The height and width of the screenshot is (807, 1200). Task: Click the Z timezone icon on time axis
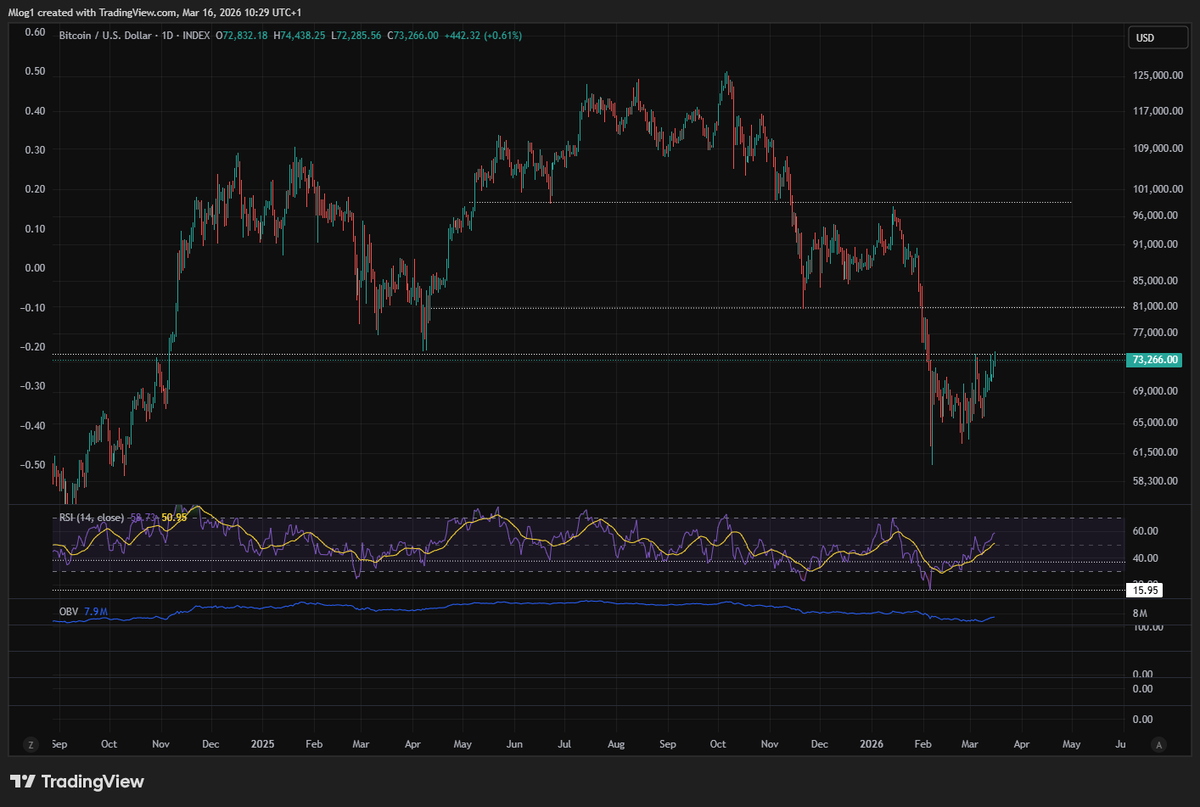[32, 745]
